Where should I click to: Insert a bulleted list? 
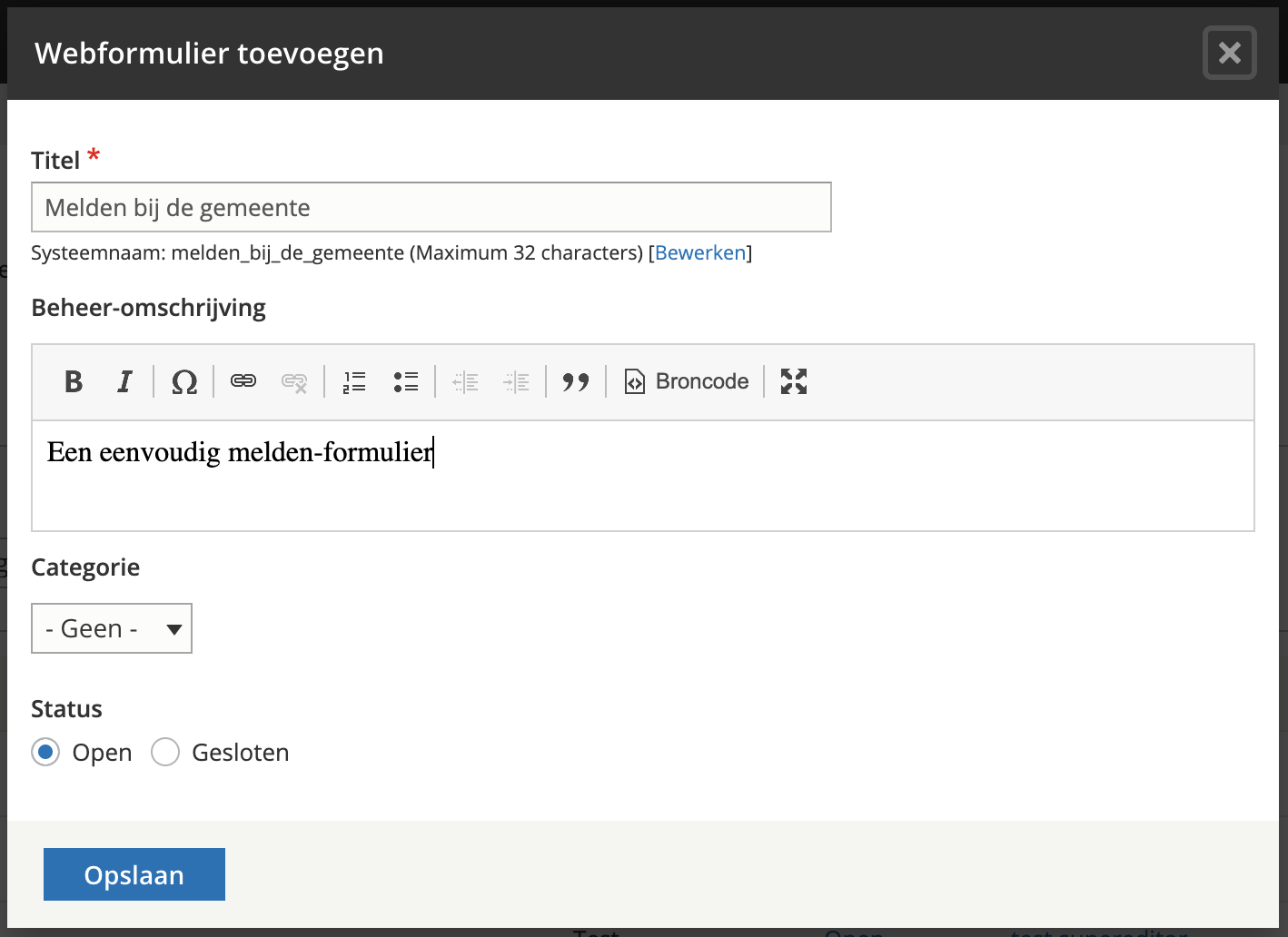tap(405, 381)
